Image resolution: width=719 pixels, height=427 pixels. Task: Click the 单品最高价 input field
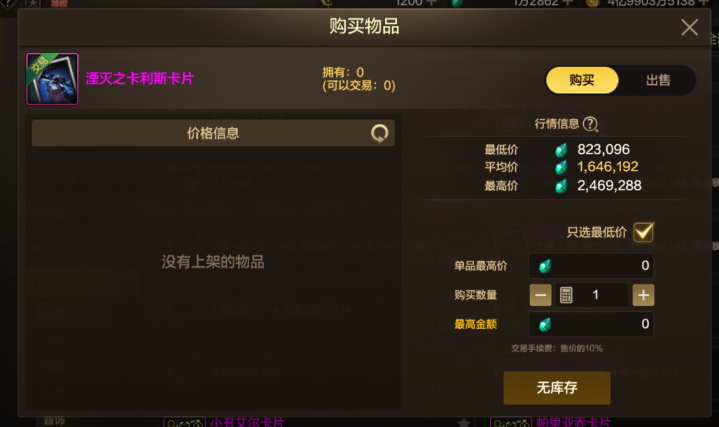pos(591,266)
